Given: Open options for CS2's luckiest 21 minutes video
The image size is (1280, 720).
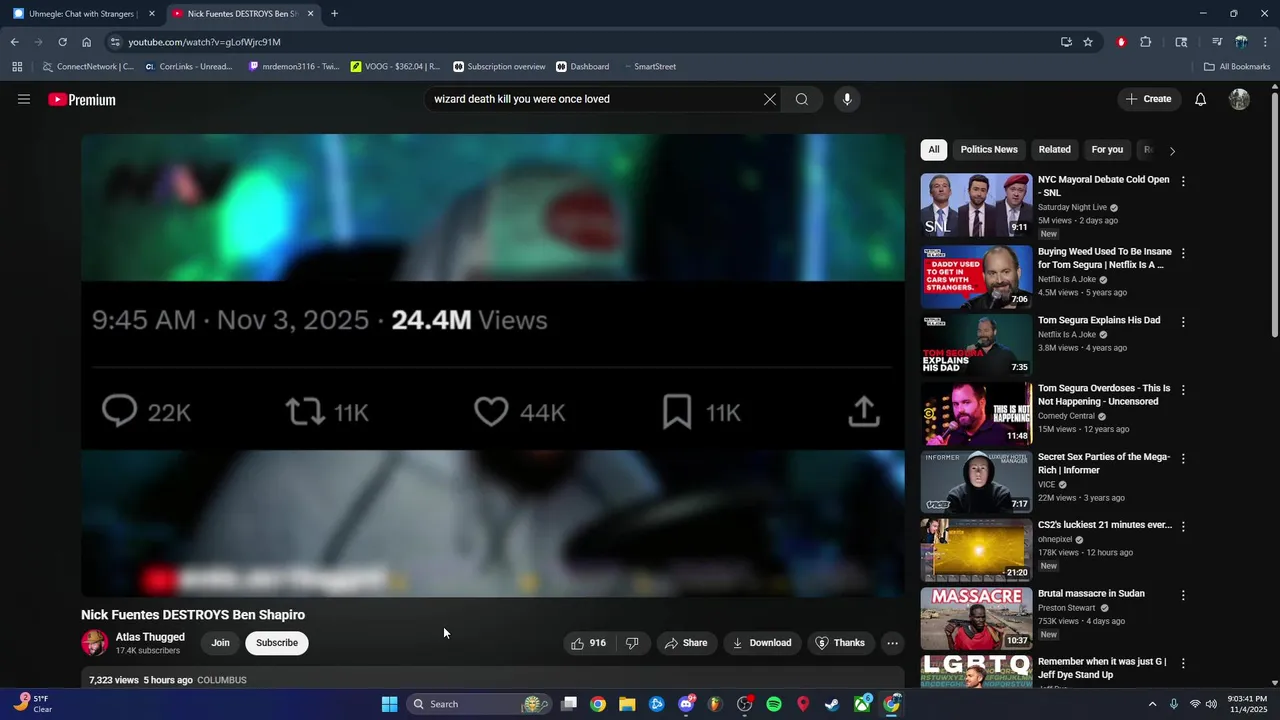Looking at the screenshot, I should pyautogui.click(x=1183, y=526).
